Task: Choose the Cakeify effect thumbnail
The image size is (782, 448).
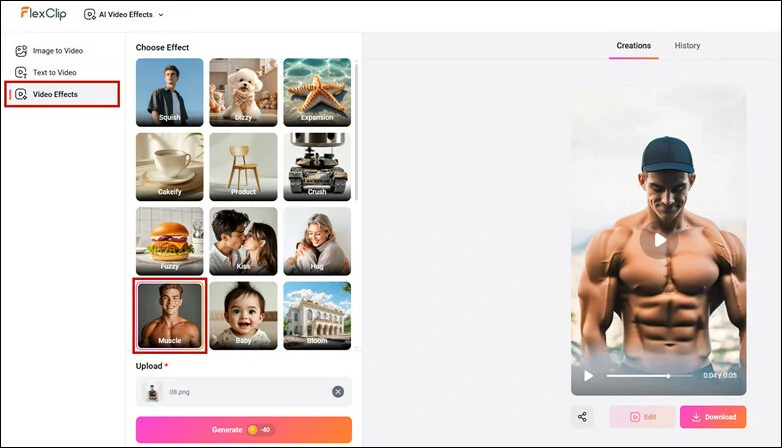Action: click(170, 167)
